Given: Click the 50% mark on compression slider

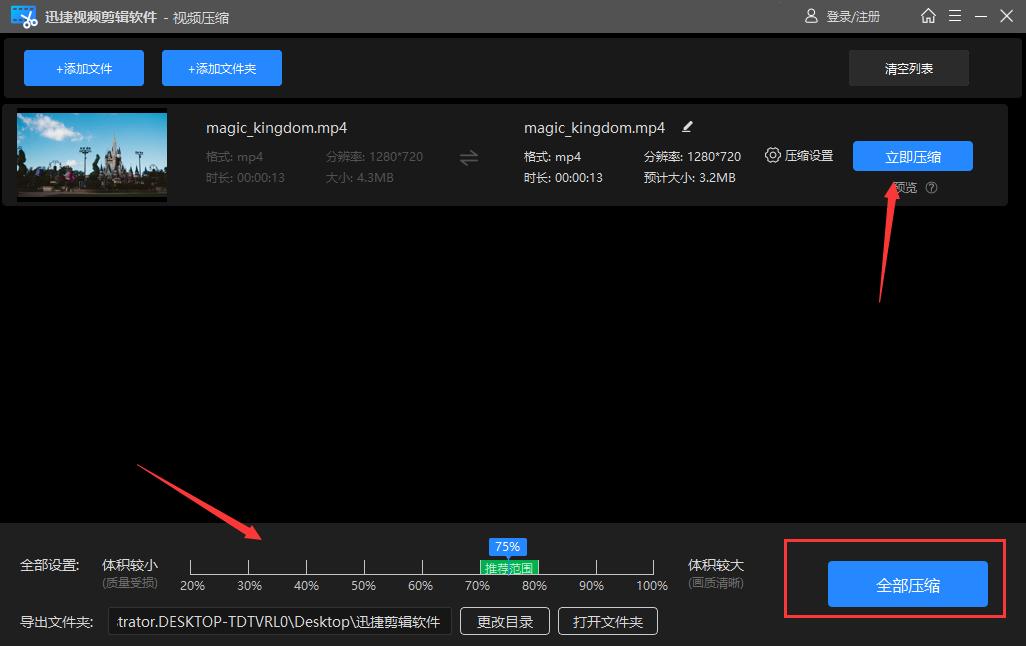Looking at the screenshot, I should pyautogui.click(x=364, y=567).
